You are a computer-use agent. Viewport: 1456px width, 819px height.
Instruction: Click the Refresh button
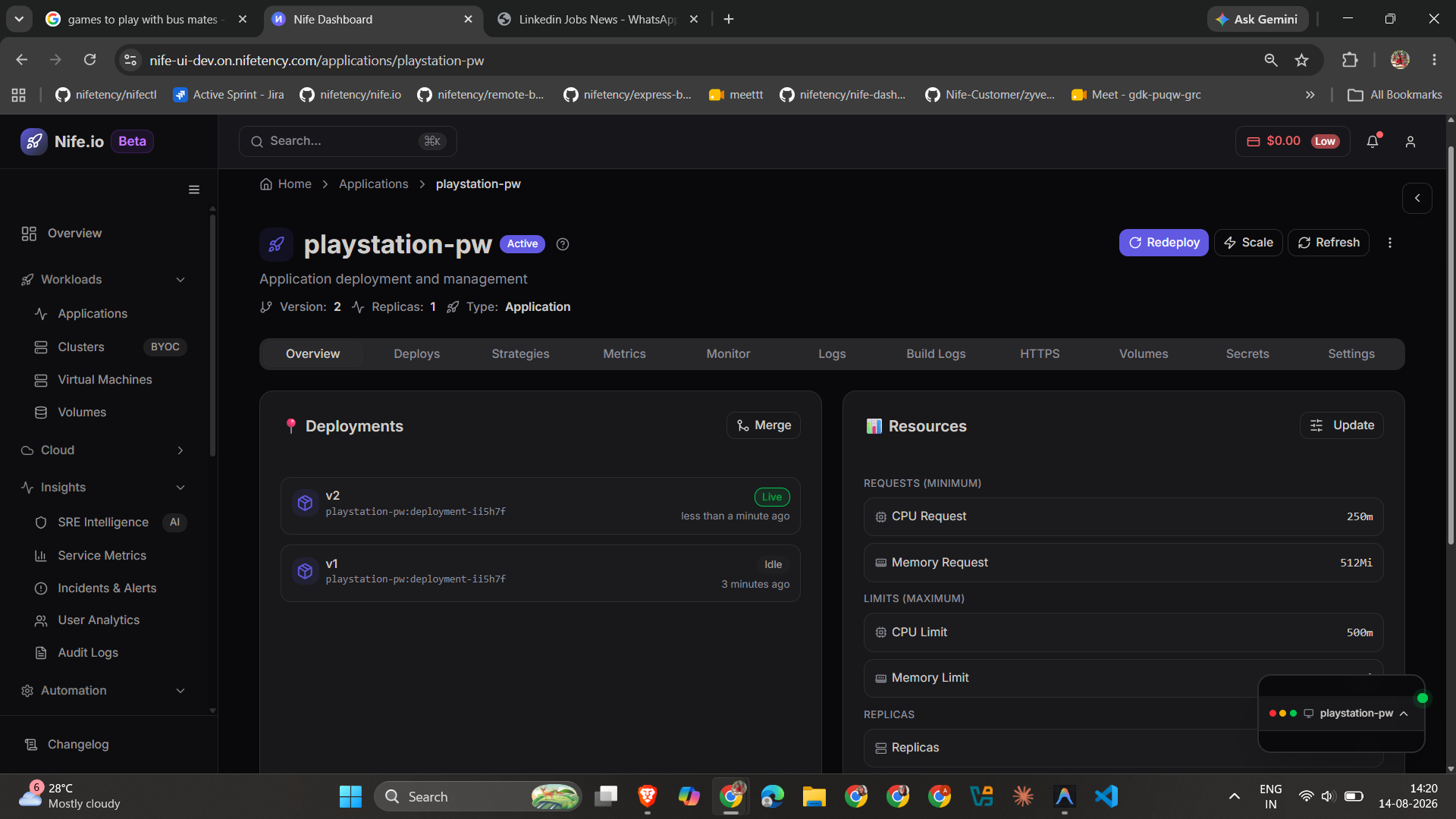click(1329, 243)
